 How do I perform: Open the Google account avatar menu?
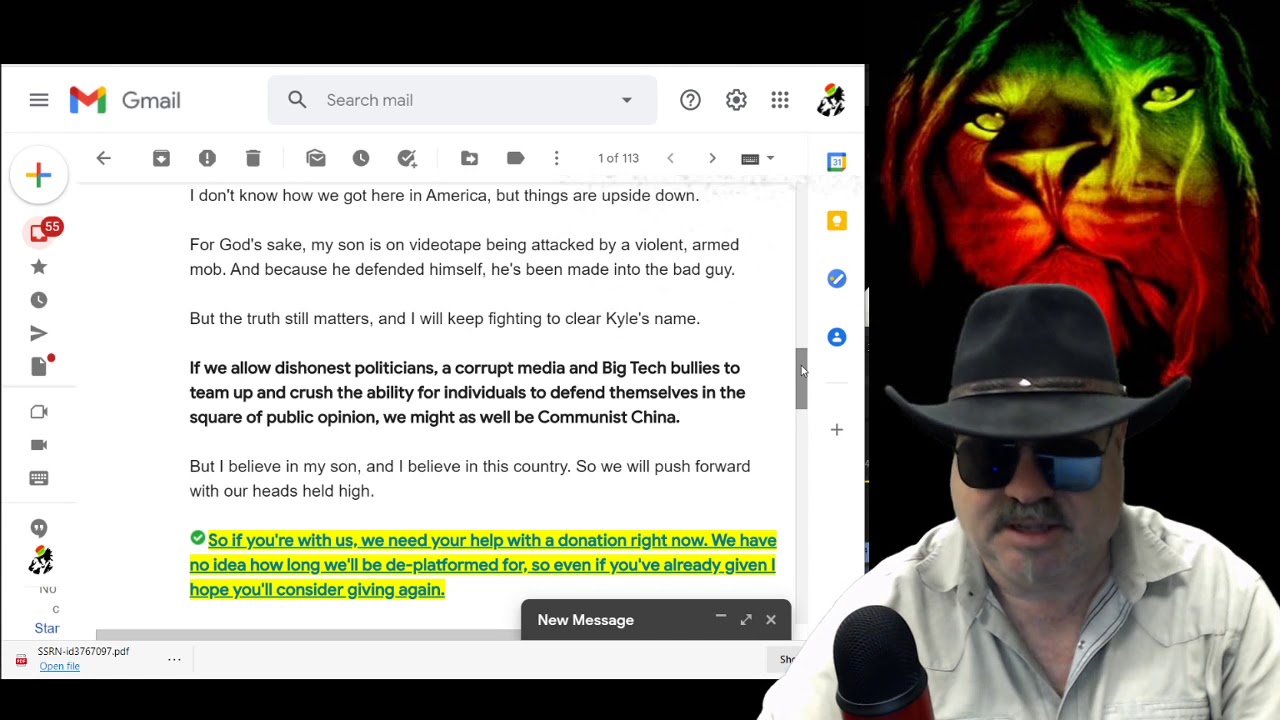click(x=831, y=100)
